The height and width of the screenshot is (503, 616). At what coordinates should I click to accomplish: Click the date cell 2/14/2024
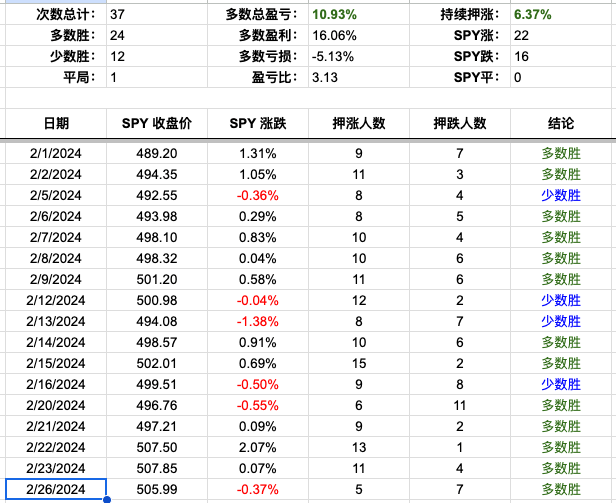(x=56, y=343)
